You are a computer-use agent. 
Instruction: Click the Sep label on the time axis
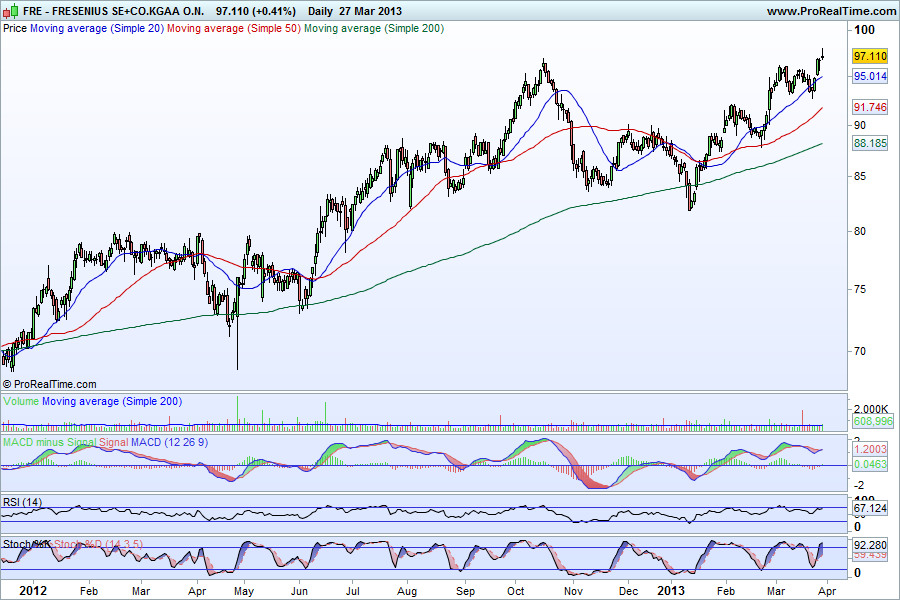coord(465,591)
